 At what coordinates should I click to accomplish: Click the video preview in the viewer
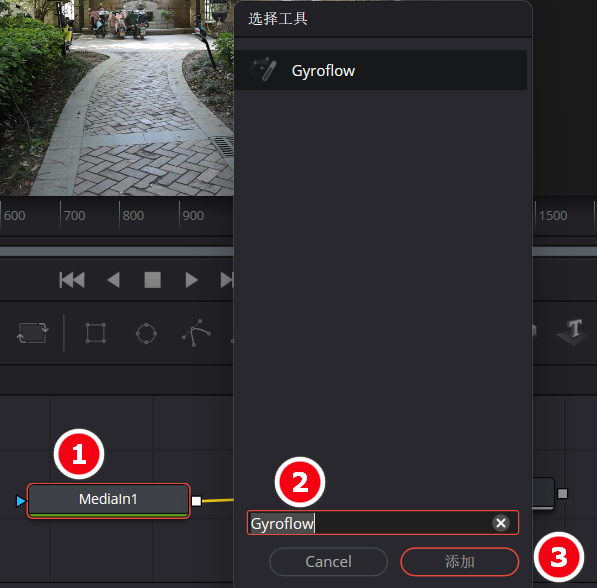point(117,97)
